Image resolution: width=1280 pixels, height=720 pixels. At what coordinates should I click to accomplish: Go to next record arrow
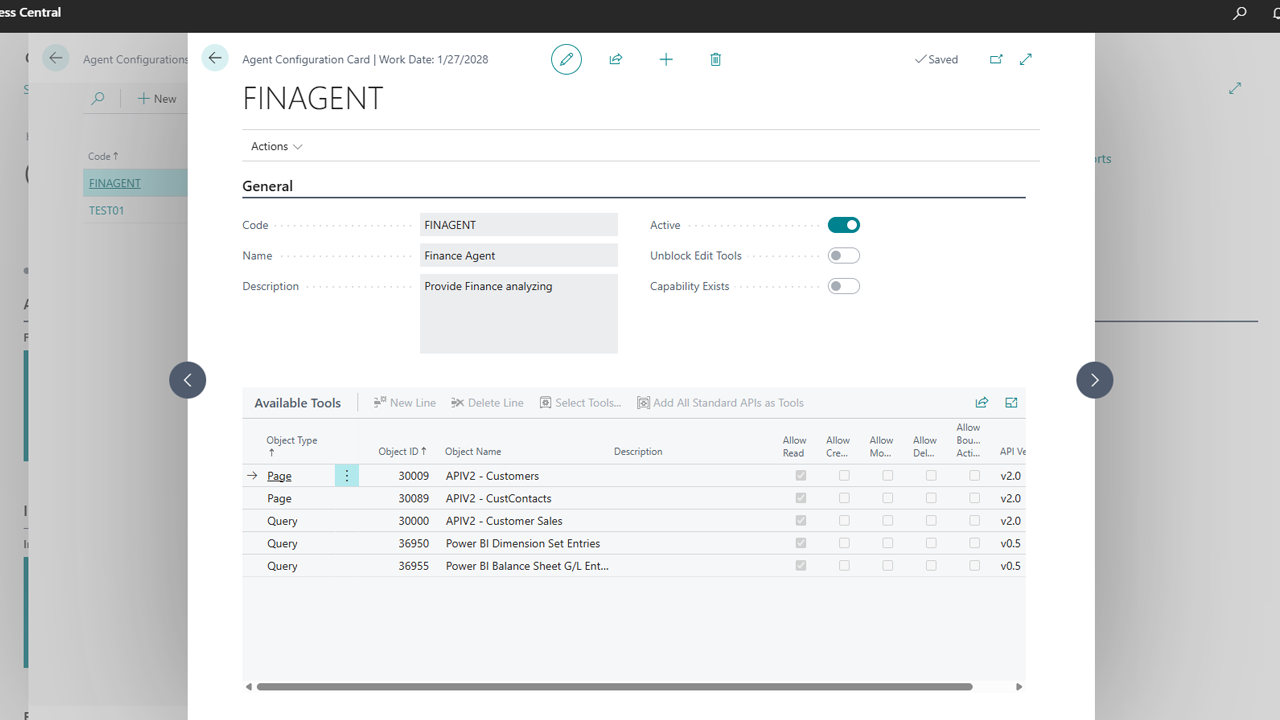click(1094, 380)
